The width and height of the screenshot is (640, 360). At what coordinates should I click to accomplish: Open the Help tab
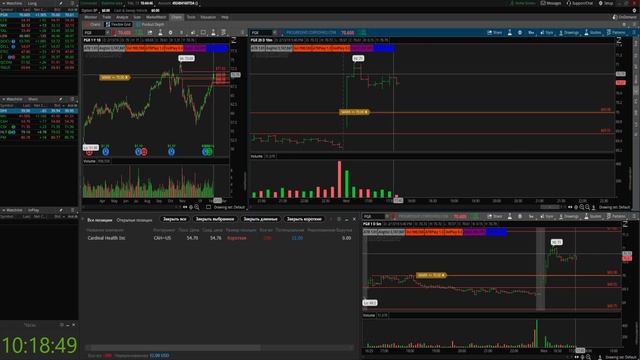(x=225, y=17)
